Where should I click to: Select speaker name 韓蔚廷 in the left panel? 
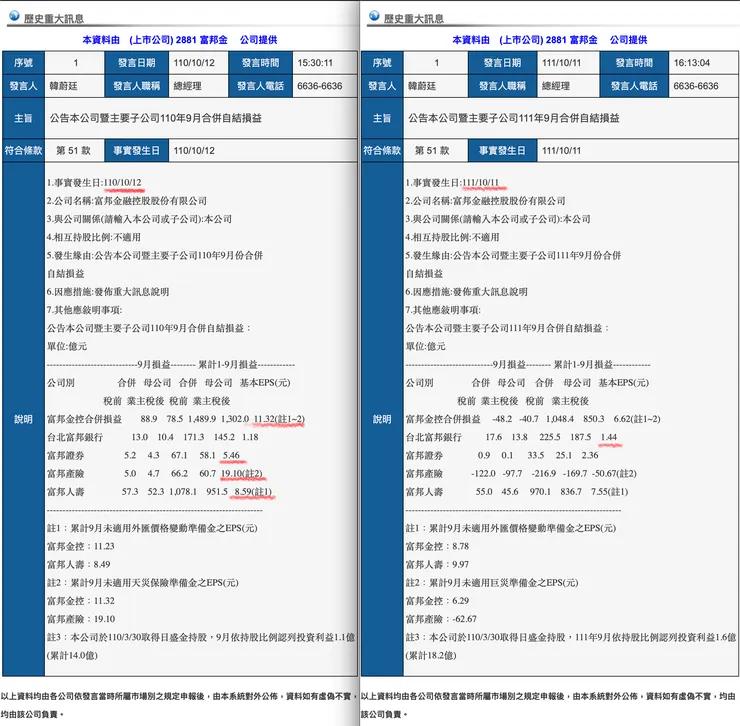(x=63, y=86)
